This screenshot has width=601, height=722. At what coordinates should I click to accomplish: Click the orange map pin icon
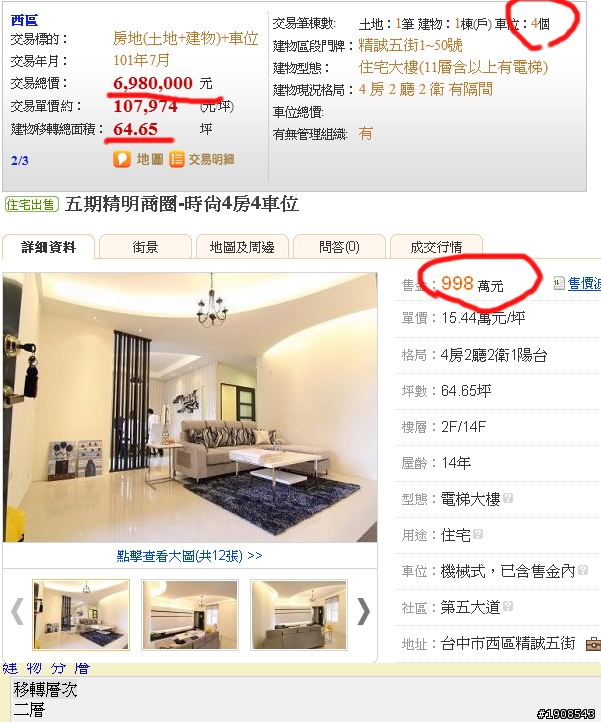click(x=122, y=159)
